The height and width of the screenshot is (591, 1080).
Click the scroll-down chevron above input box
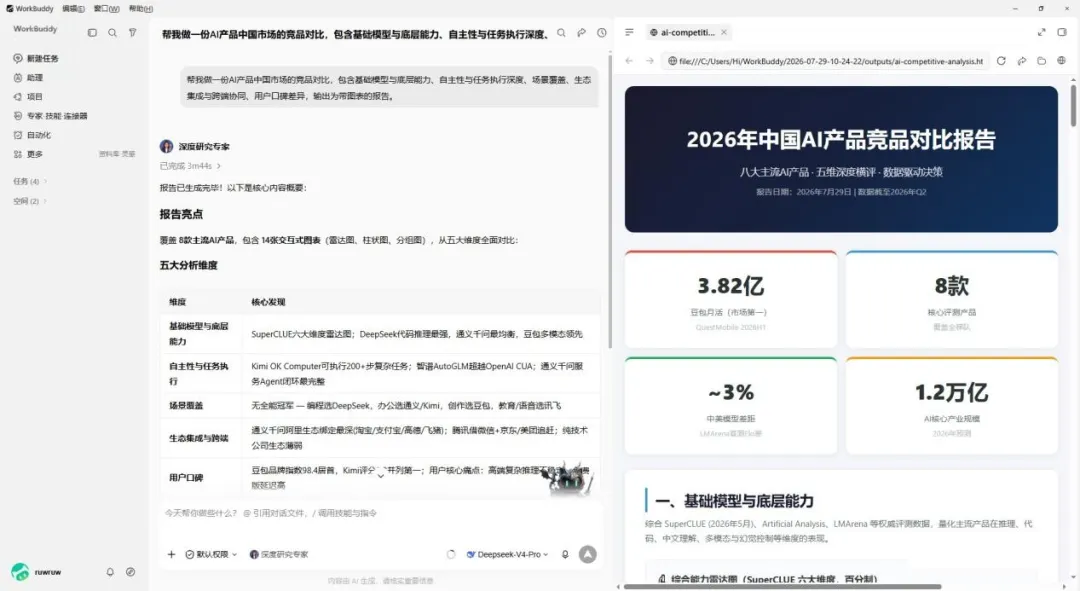(380, 476)
